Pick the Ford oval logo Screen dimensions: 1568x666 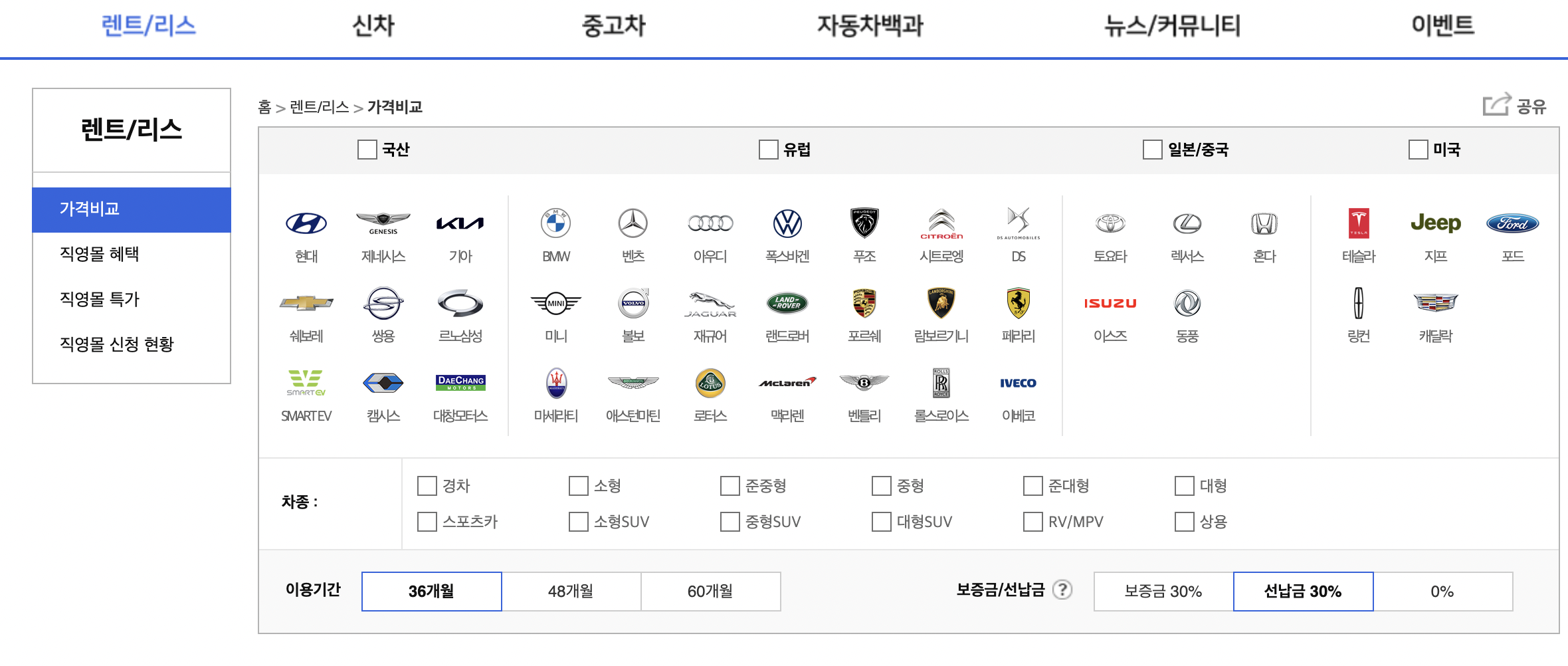tap(1513, 223)
